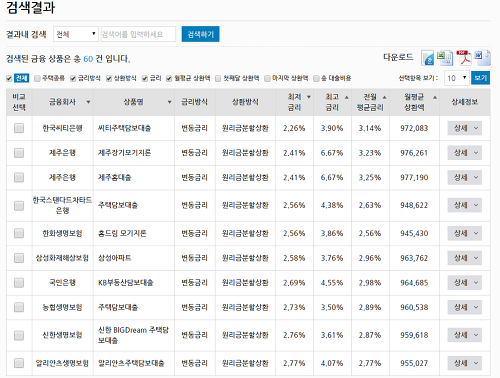This screenshot has height=378, width=500.
Task: Download results as Word file icon
Action: pos(483,58)
